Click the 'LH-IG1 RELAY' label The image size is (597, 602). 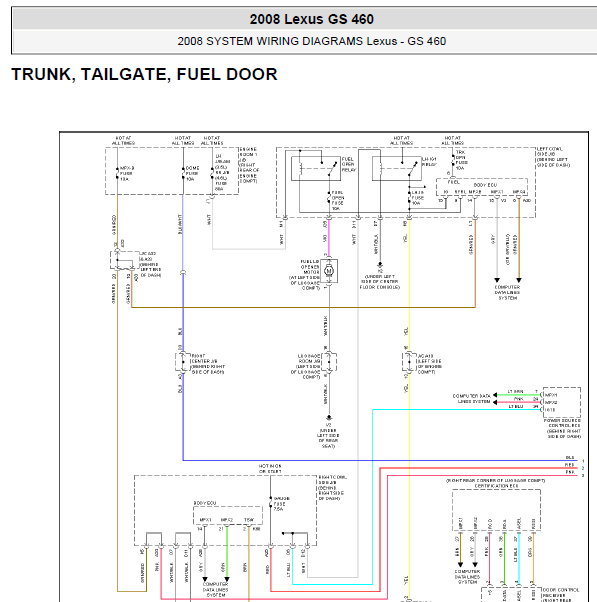pyautogui.click(x=429, y=162)
